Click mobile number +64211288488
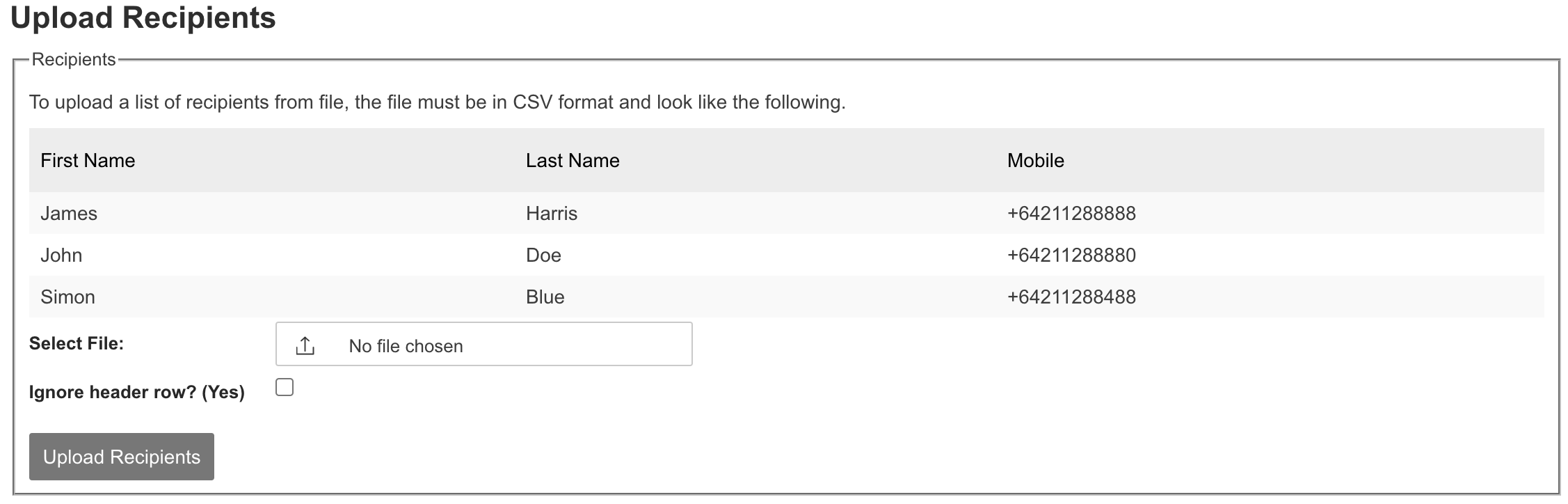 click(1071, 297)
